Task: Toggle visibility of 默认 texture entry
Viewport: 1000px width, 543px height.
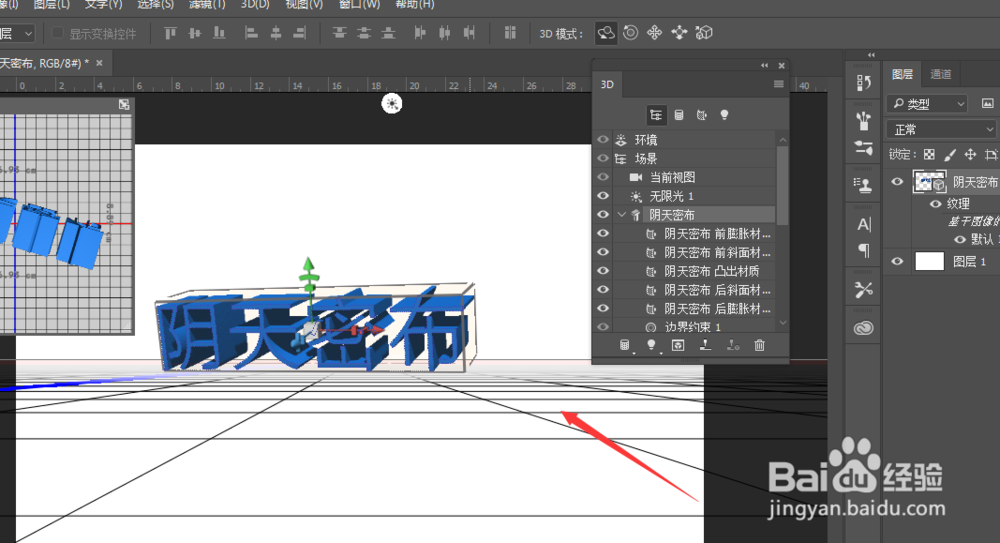Action: tap(960, 239)
